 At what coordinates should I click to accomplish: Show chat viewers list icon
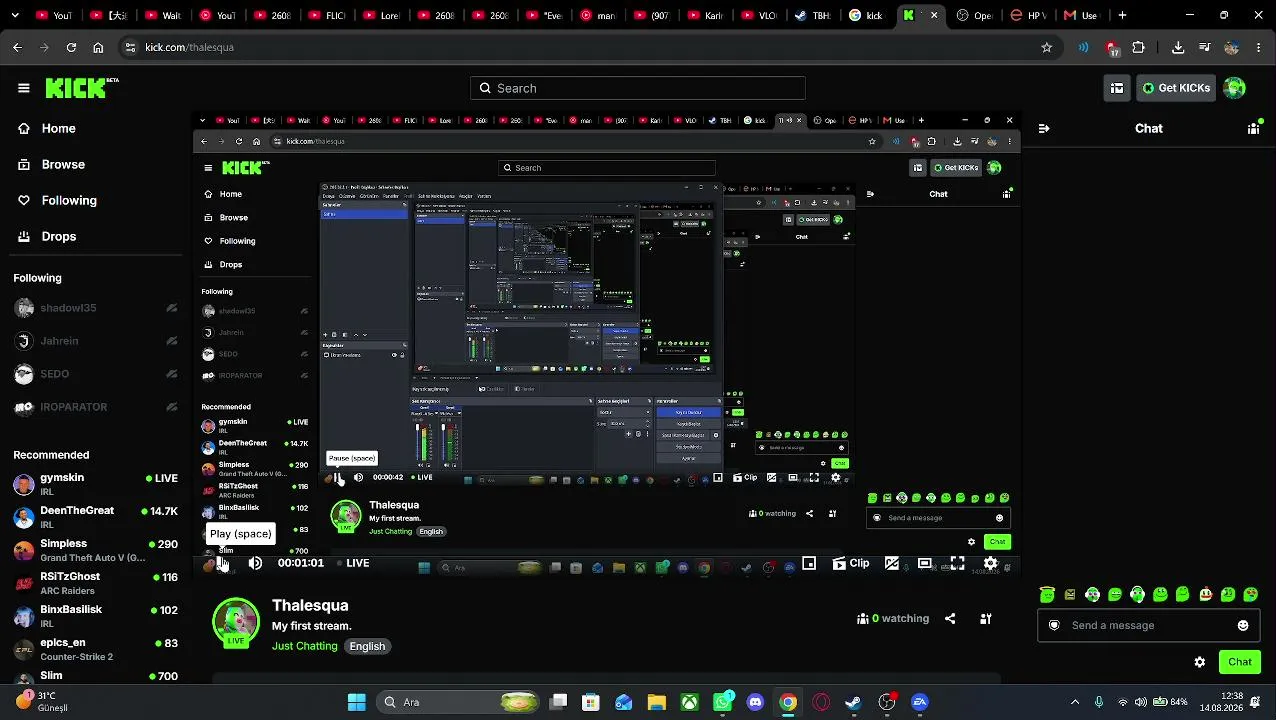click(1253, 128)
